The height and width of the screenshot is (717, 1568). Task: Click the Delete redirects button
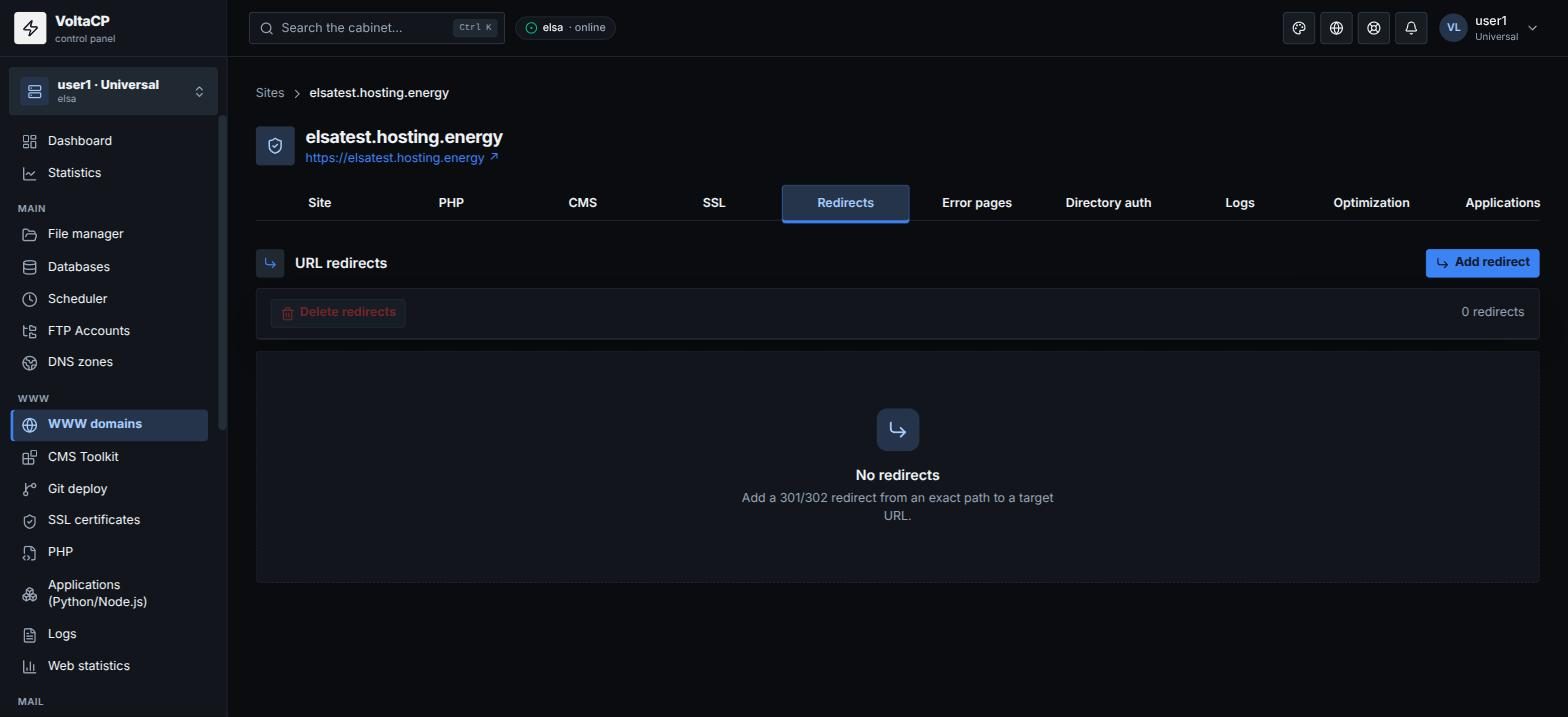coord(338,313)
